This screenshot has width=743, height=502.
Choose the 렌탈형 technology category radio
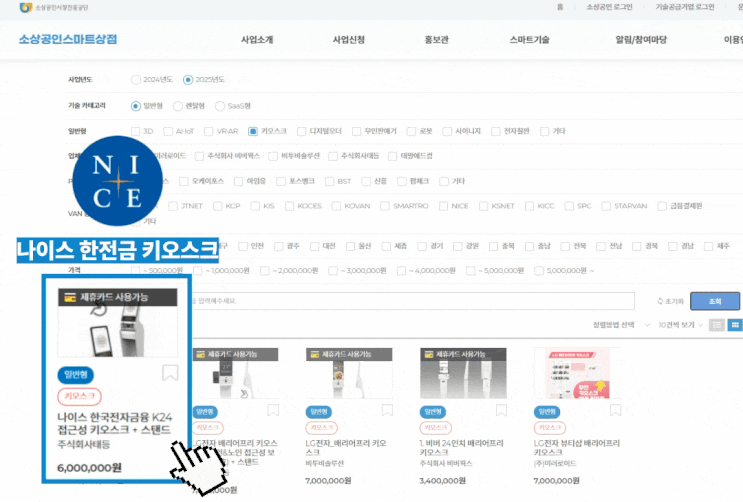(178, 106)
